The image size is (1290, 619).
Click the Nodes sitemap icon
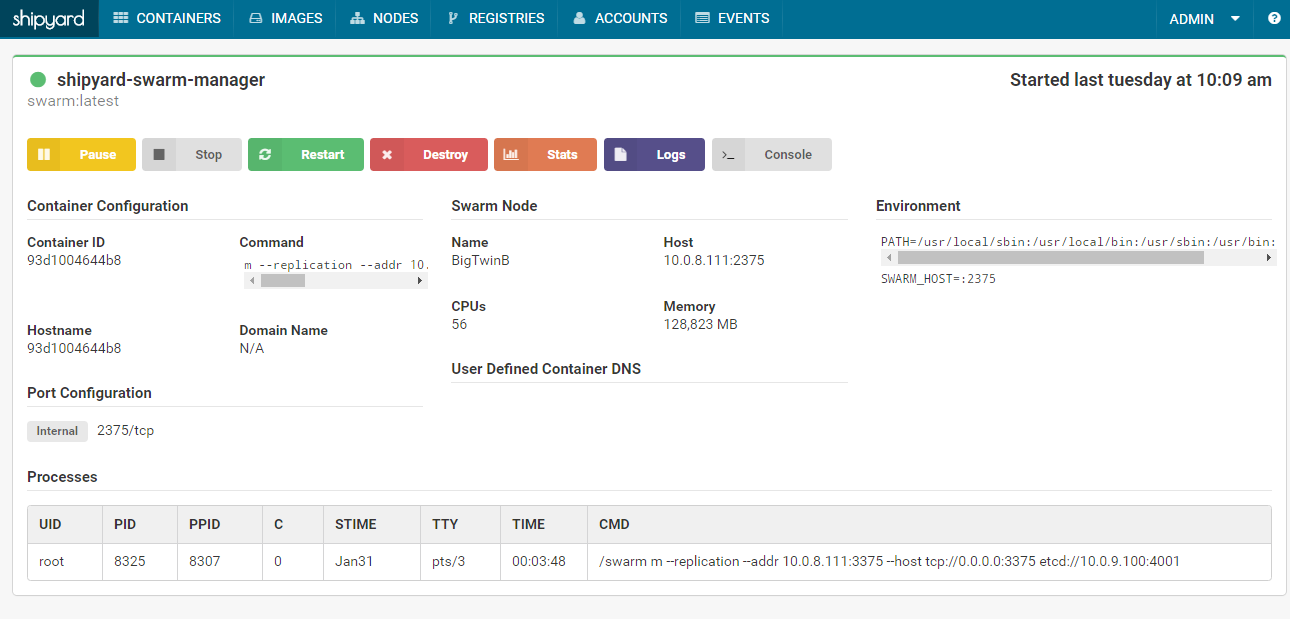(358, 18)
